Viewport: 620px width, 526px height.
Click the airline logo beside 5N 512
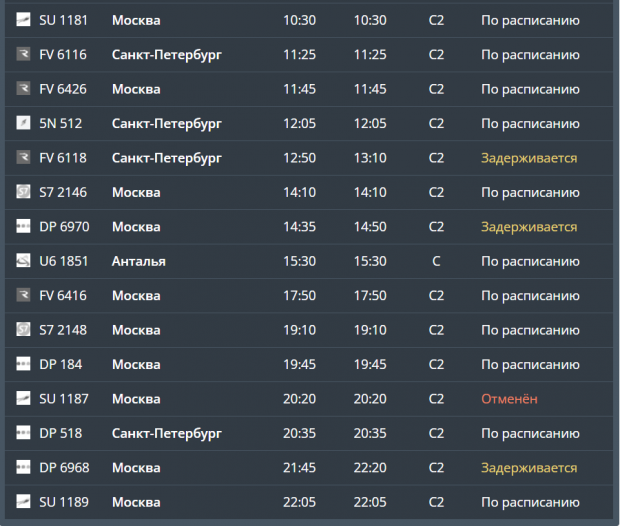tap(23, 123)
